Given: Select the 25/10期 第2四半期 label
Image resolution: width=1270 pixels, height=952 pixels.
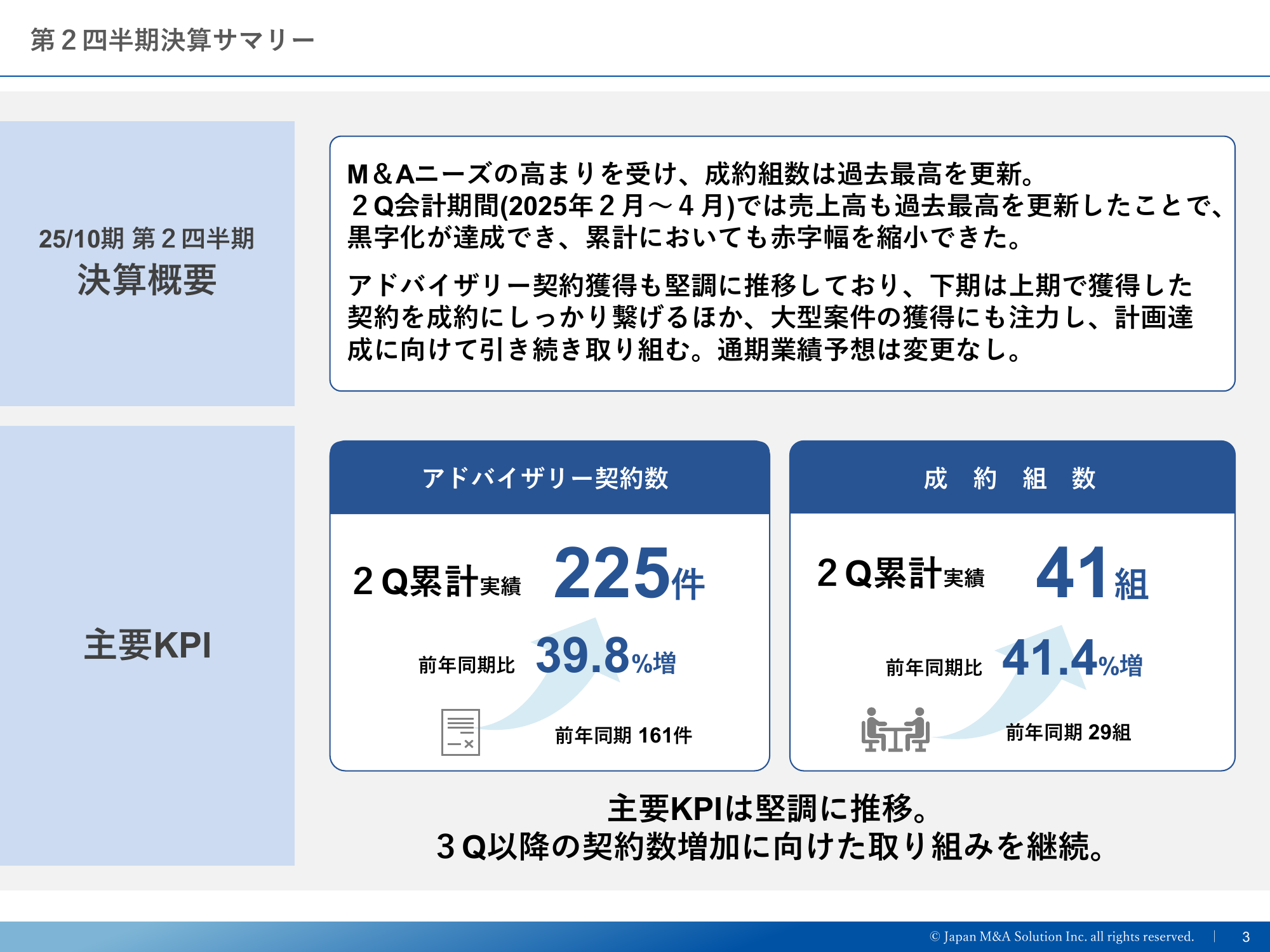Looking at the screenshot, I should (147, 239).
